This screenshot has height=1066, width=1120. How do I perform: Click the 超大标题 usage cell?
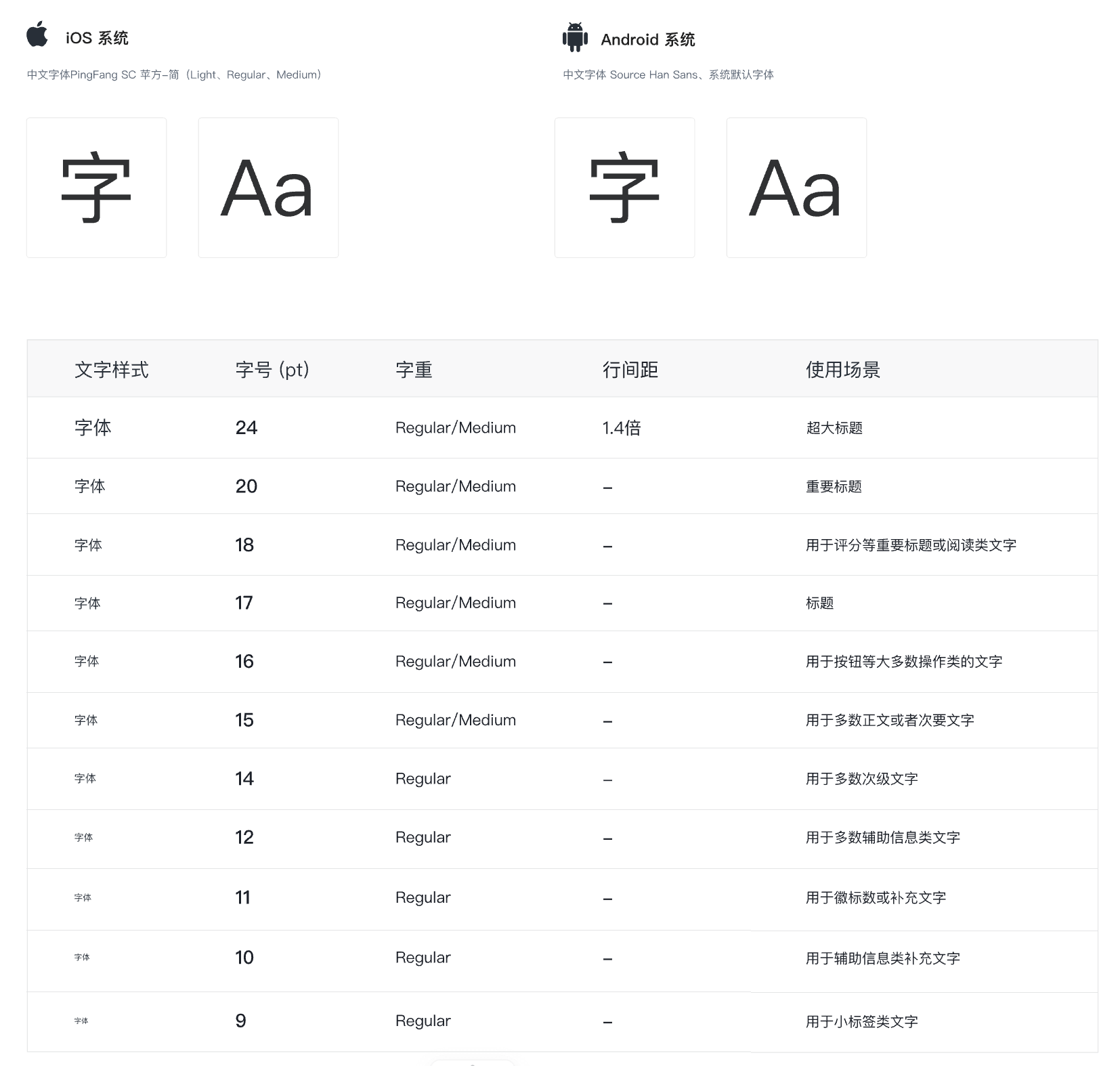pos(834,427)
